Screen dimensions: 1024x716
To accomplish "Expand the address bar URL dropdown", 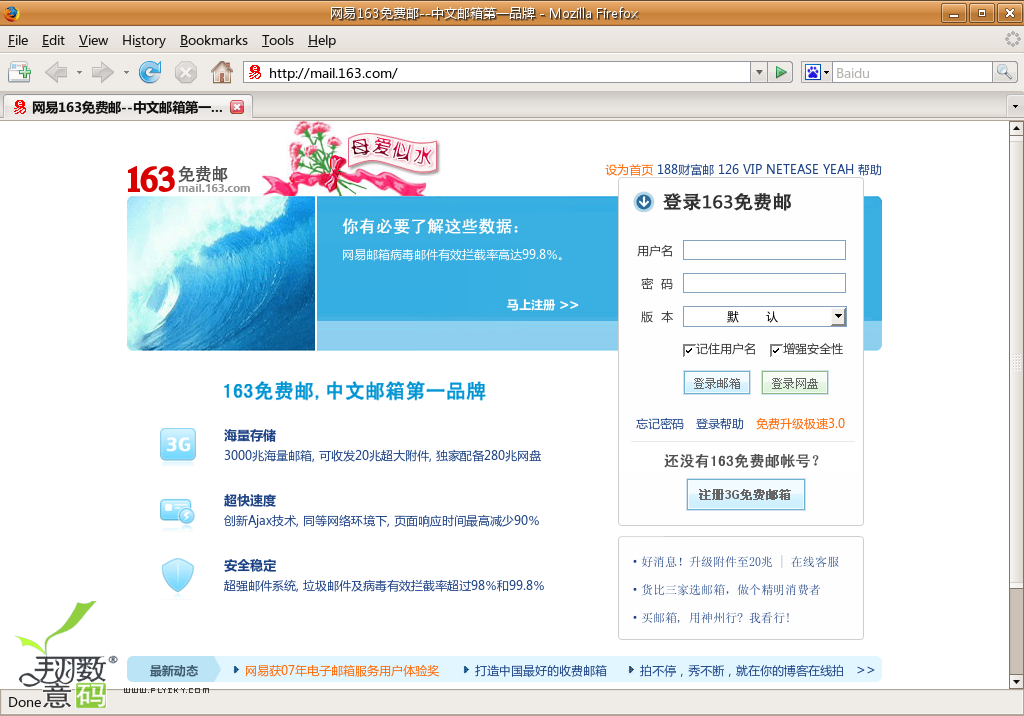I will click(759, 73).
